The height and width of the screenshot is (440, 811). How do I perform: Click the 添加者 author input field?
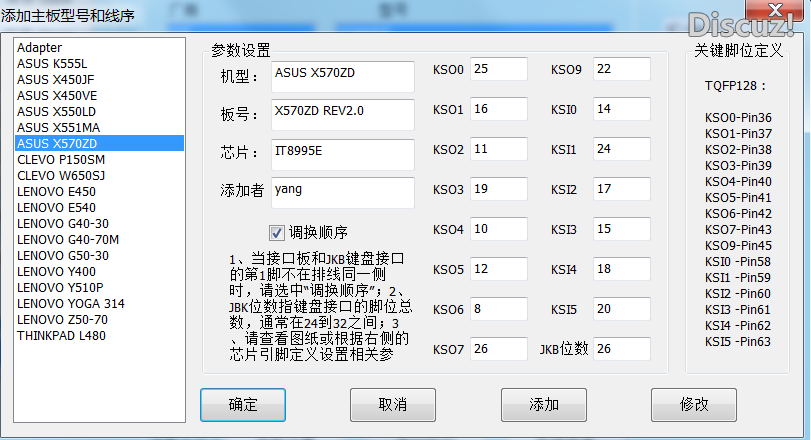pyautogui.click(x=342, y=192)
